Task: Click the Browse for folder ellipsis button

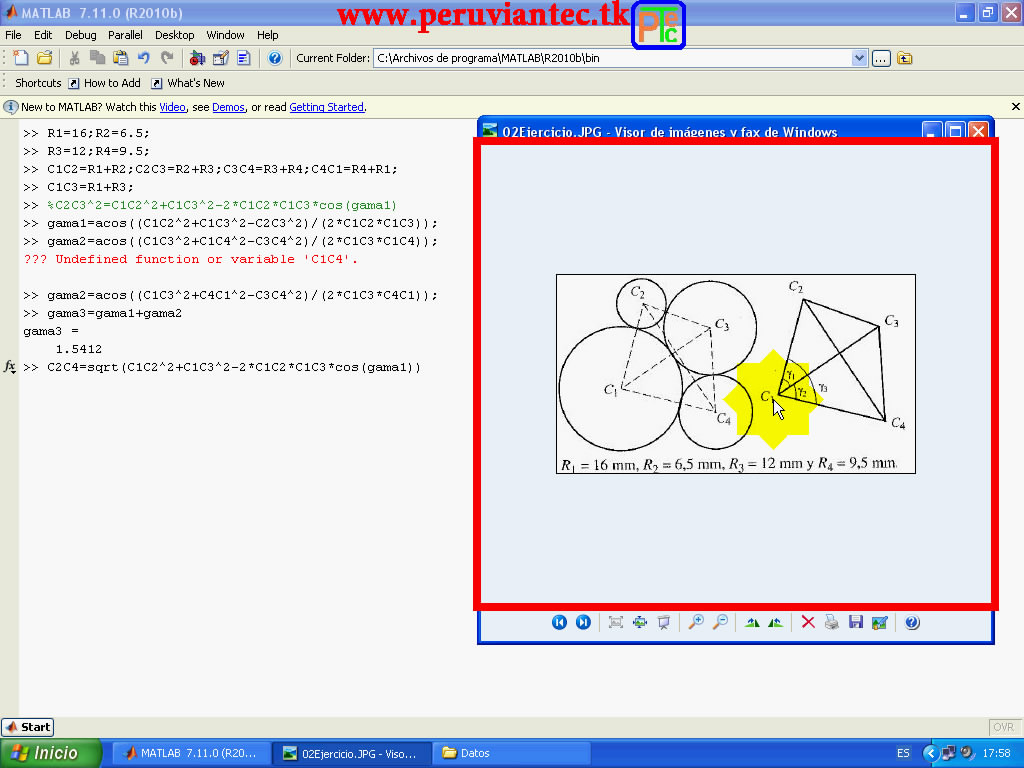Action: tap(879, 58)
